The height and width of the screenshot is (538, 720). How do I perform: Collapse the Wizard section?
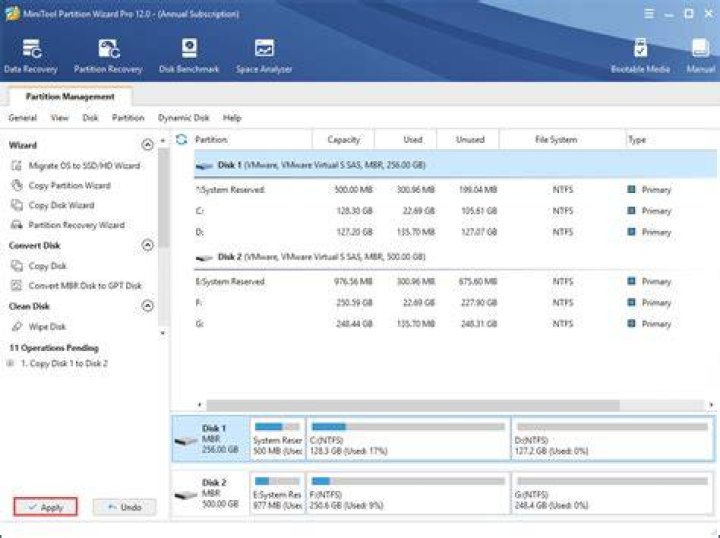147,145
